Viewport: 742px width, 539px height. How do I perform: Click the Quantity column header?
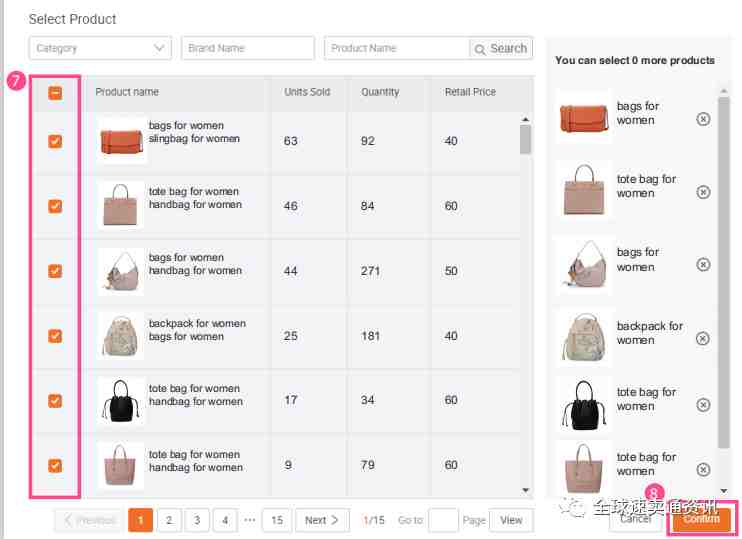(x=380, y=92)
